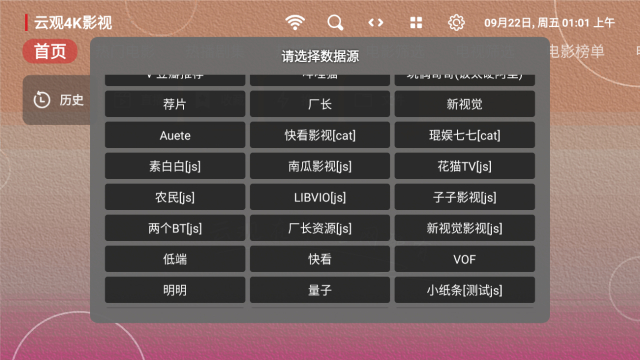Select 农民[js] source
This screenshot has height=360, width=640.
point(175,197)
